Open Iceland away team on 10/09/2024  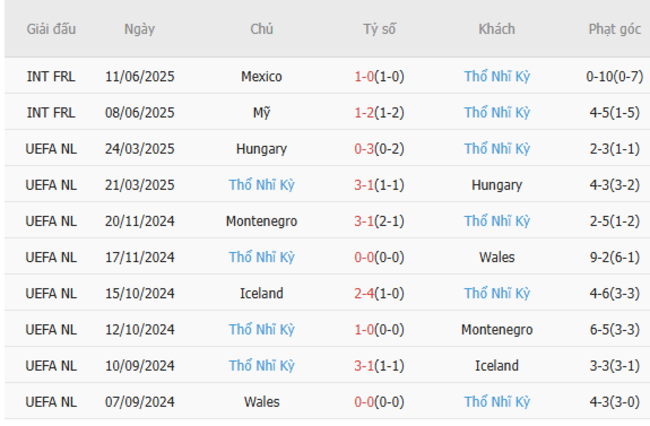click(496, 366)
